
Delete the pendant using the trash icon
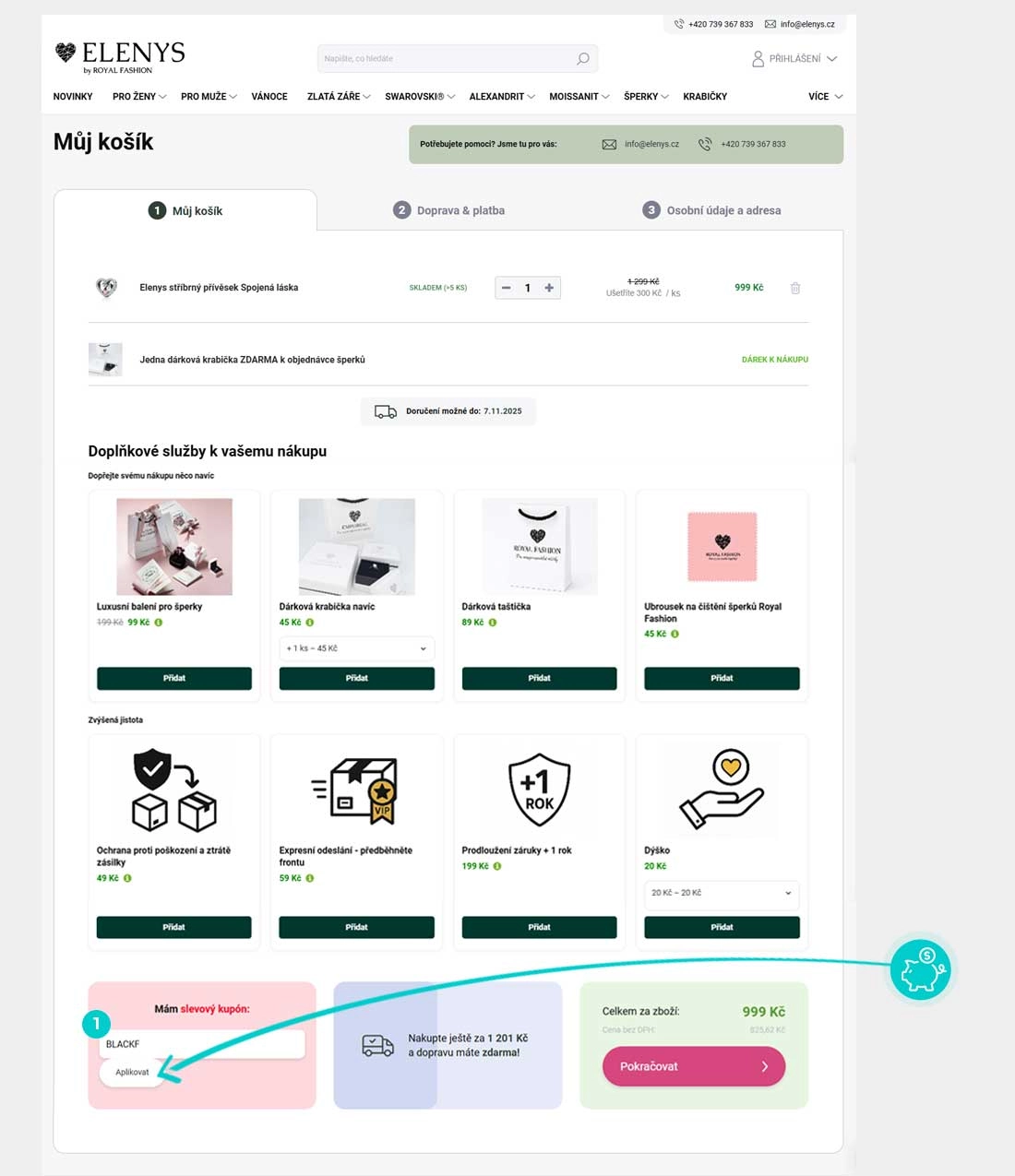(x=795, y=288)
